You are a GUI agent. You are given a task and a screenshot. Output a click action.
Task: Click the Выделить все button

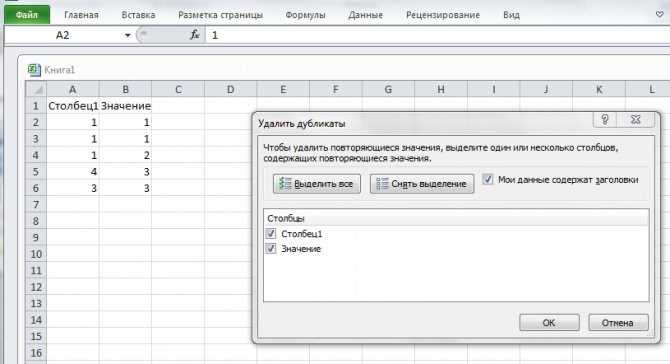pyautogui.click(x=317, y=184)
